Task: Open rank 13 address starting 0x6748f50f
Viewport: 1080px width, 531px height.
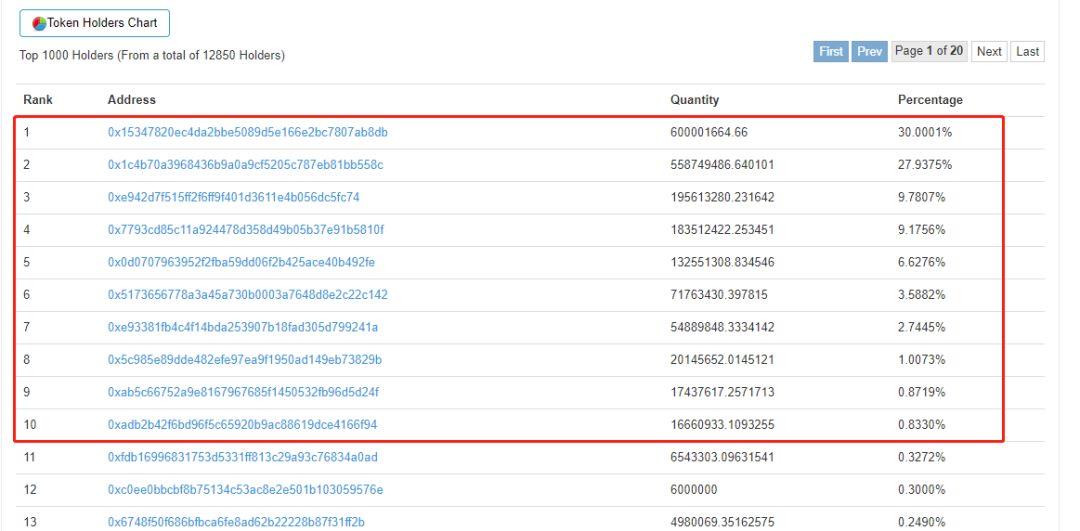Action: coord(236,521)
